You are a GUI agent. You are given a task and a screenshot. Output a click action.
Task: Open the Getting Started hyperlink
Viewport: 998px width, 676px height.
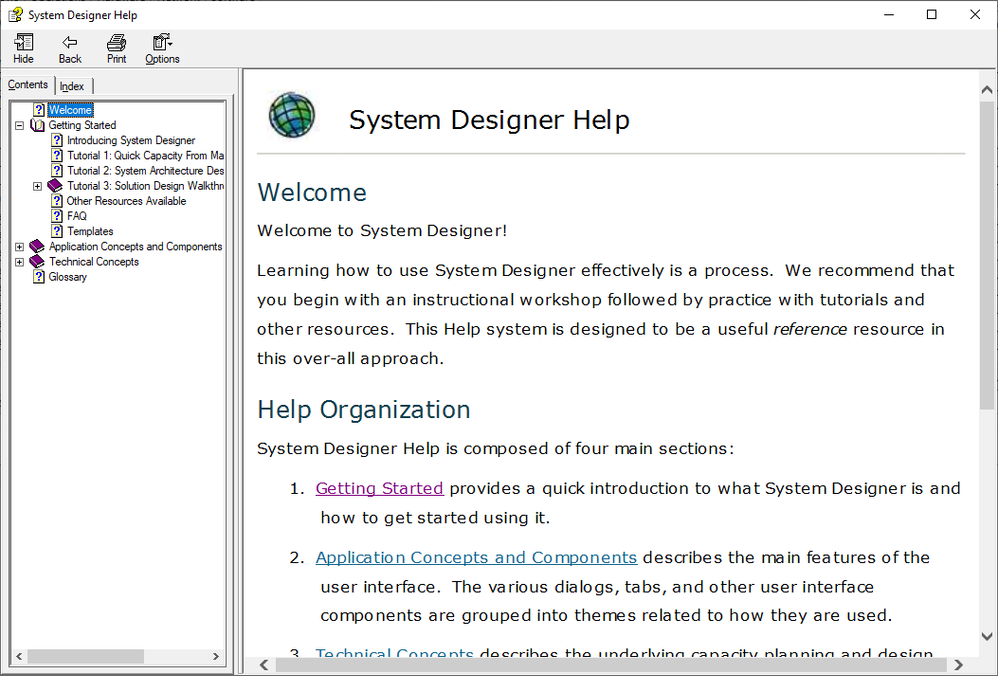[x=379, y=488]
